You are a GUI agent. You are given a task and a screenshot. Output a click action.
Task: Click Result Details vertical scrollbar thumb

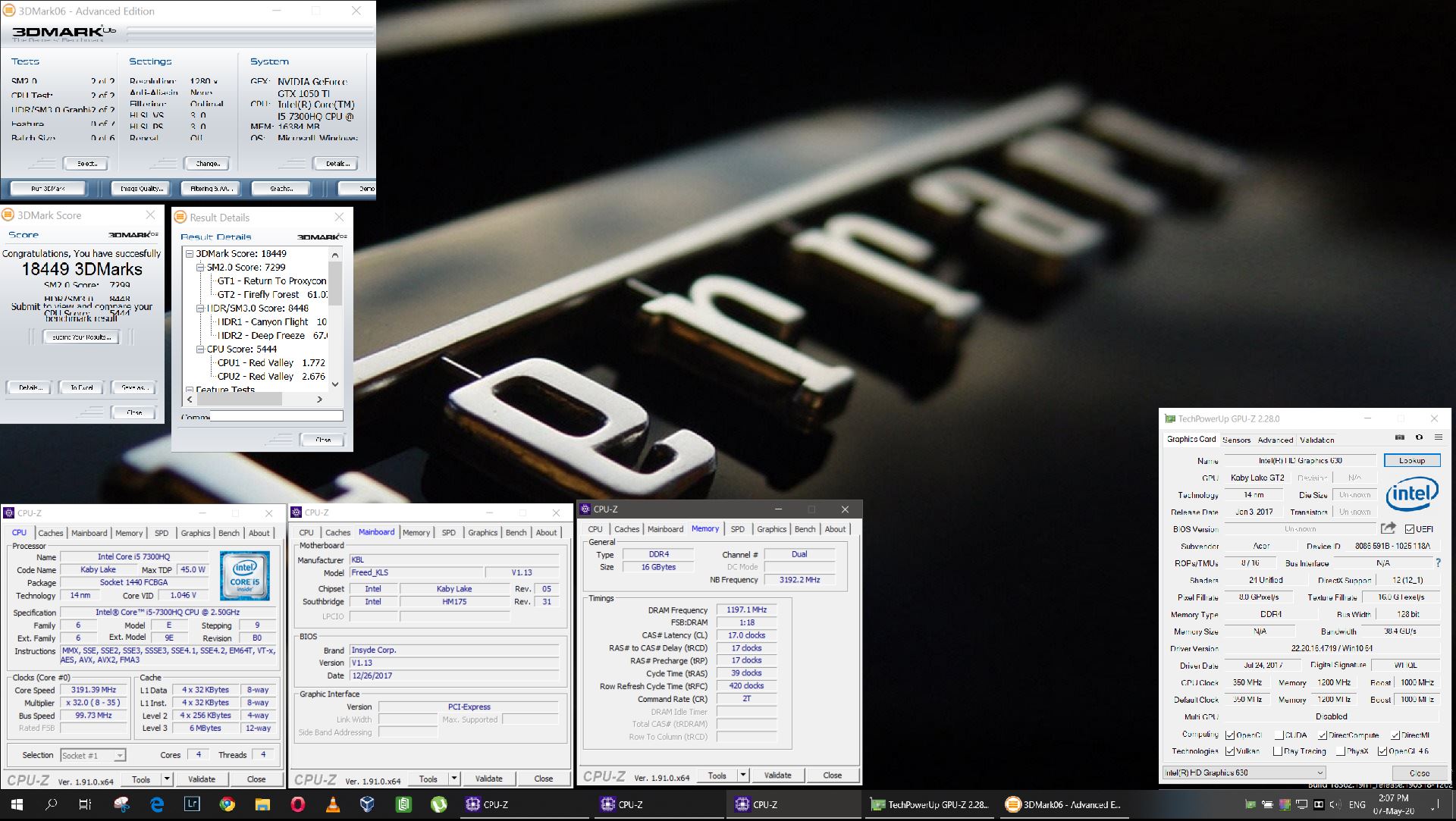(335, 284)
